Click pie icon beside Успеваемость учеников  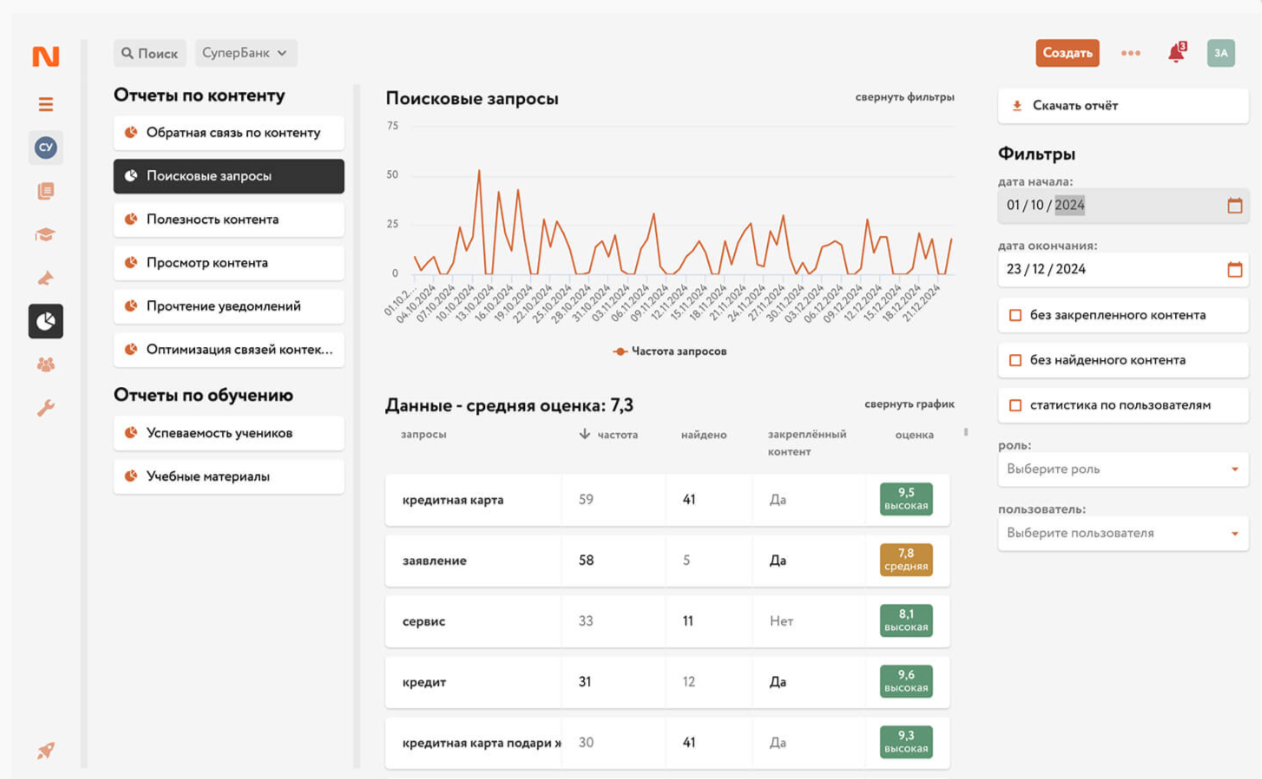(x=131, y=433)
